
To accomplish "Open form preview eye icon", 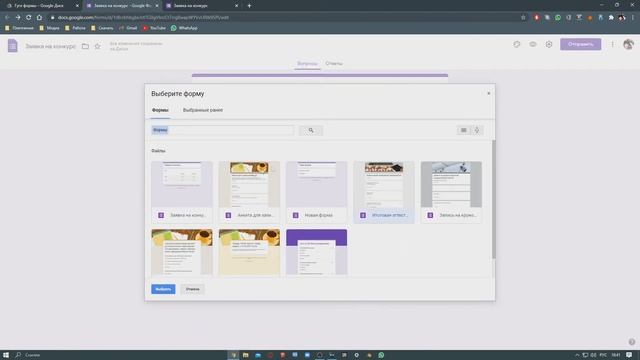I will [533, 44].
